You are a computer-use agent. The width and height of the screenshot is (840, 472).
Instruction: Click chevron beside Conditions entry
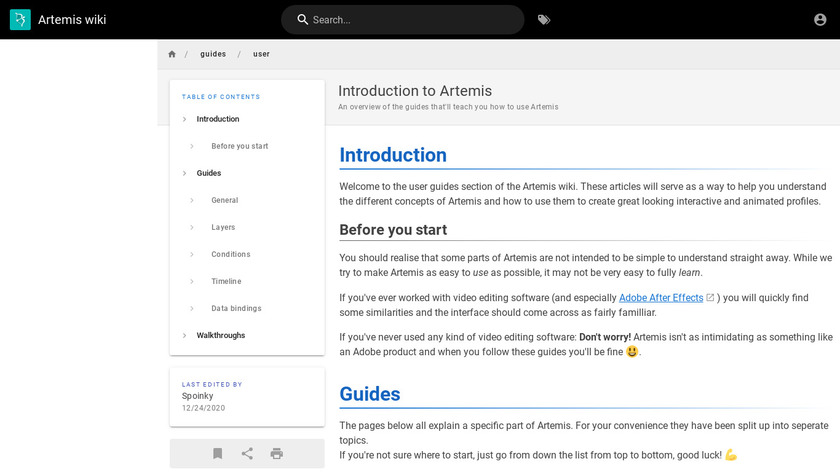(x=192, y=254)
